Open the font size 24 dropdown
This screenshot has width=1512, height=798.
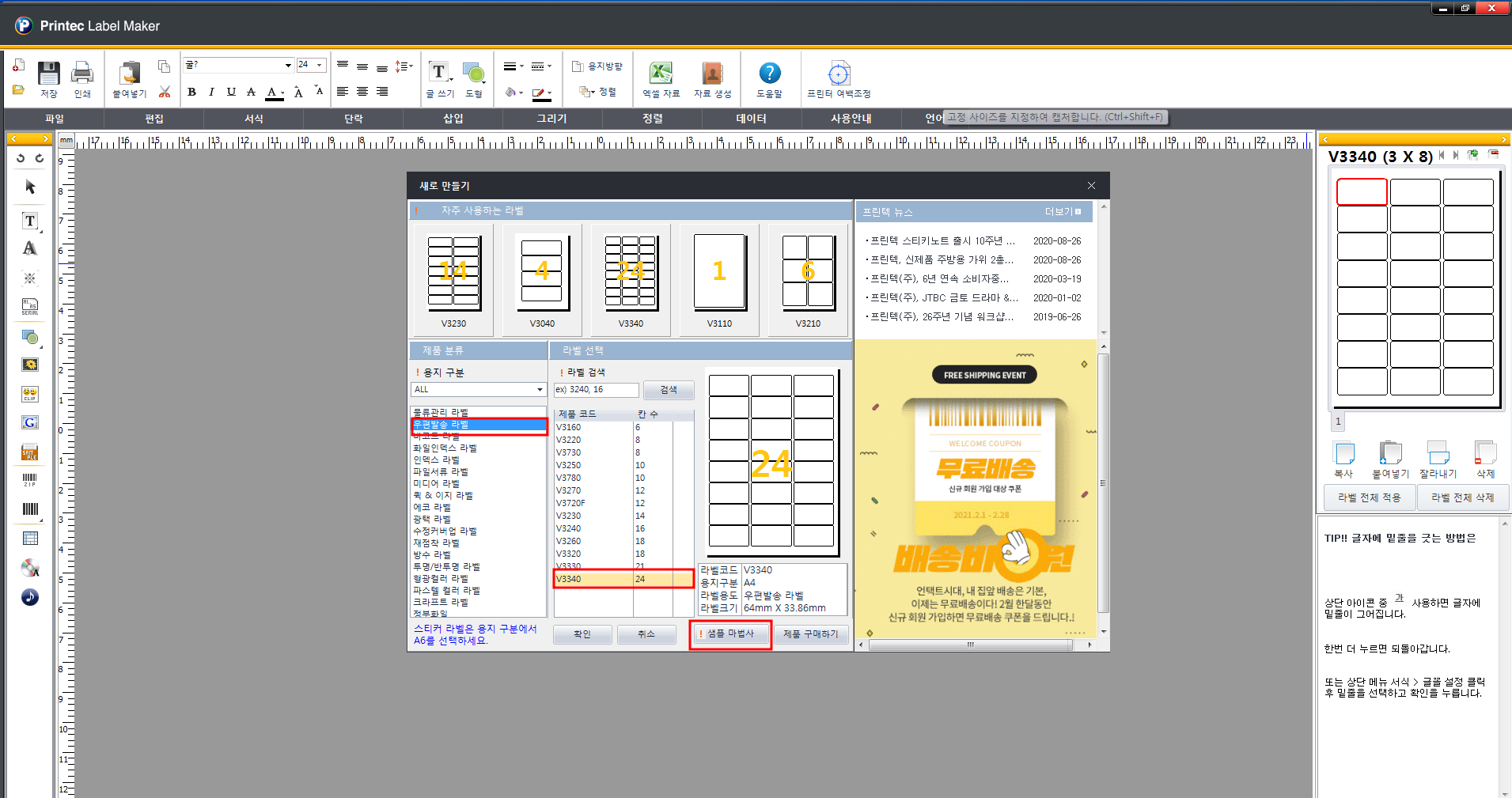(x=320, y=66)
